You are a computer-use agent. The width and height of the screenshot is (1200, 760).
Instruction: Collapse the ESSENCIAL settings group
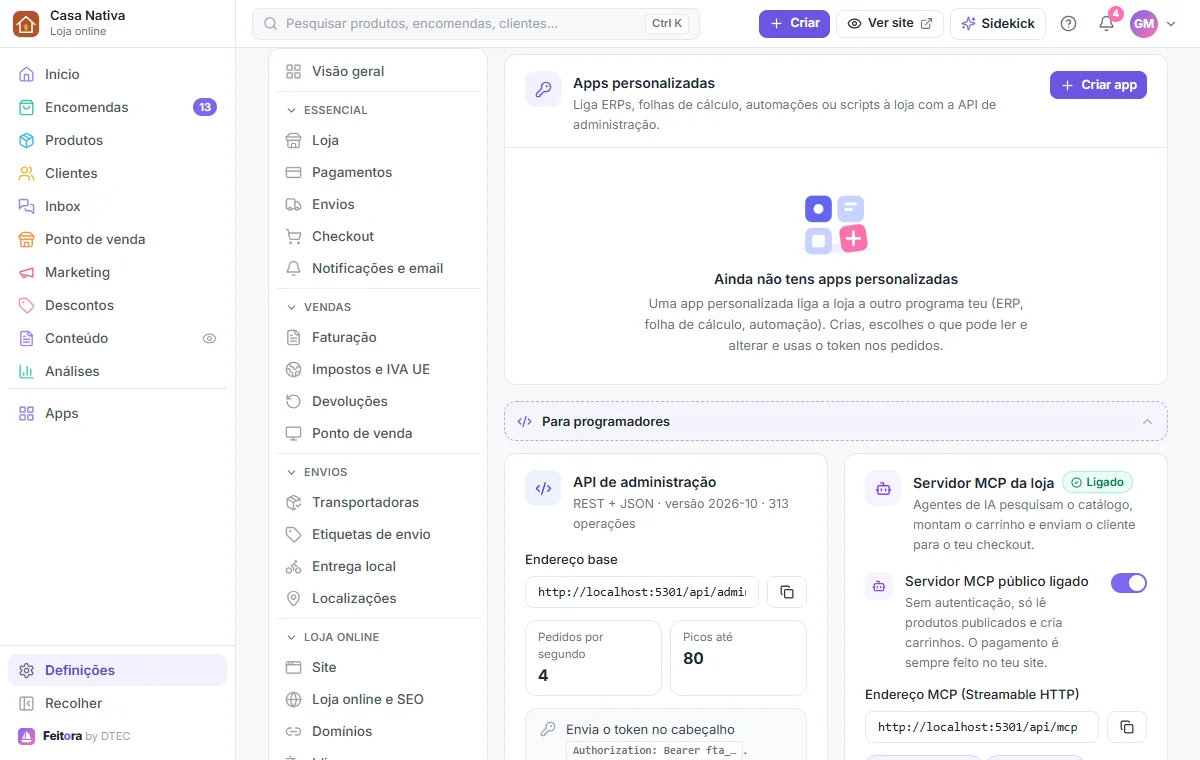(x=378, y=110)
